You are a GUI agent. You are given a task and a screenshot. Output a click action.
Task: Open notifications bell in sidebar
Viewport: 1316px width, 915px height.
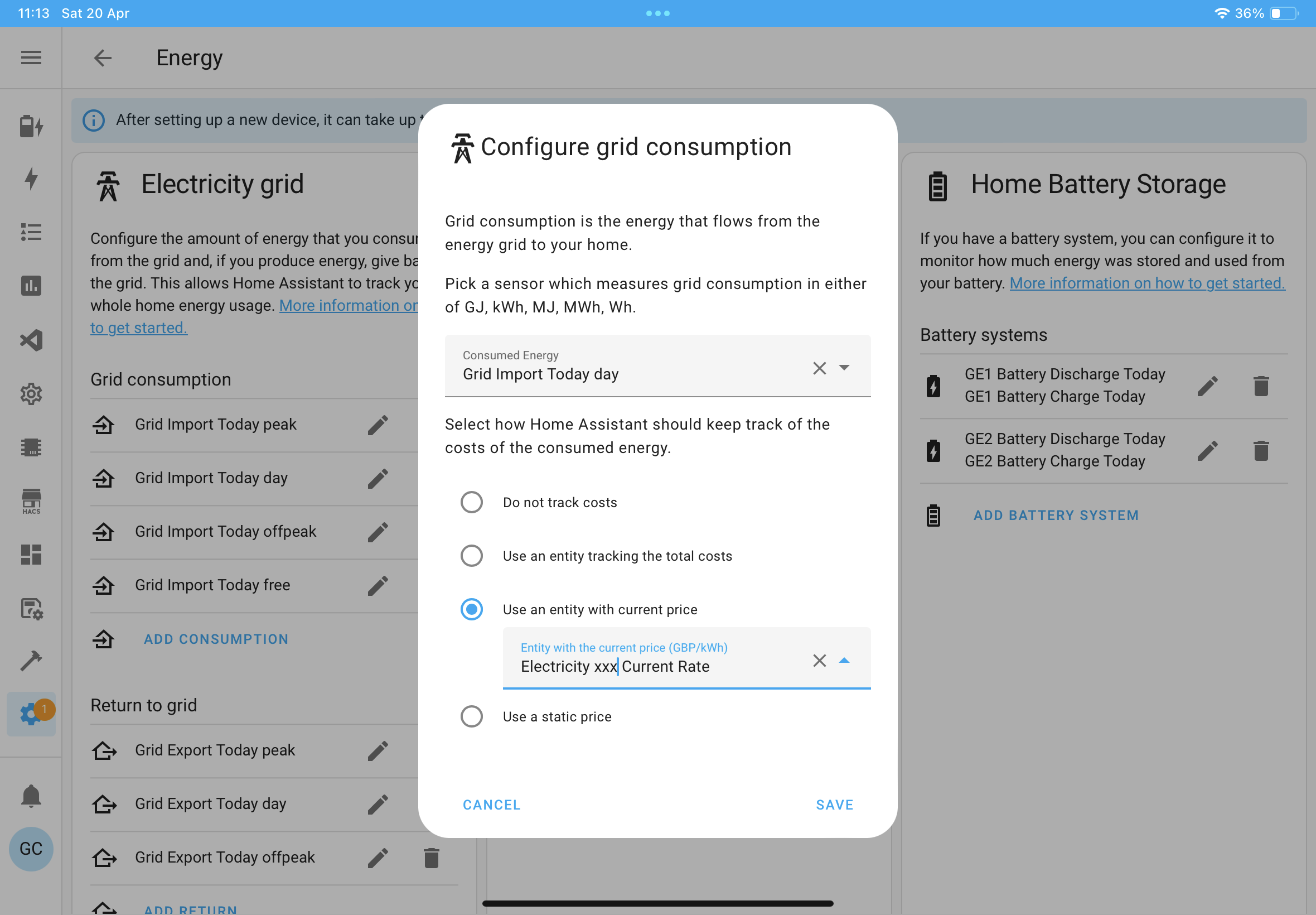31,796
